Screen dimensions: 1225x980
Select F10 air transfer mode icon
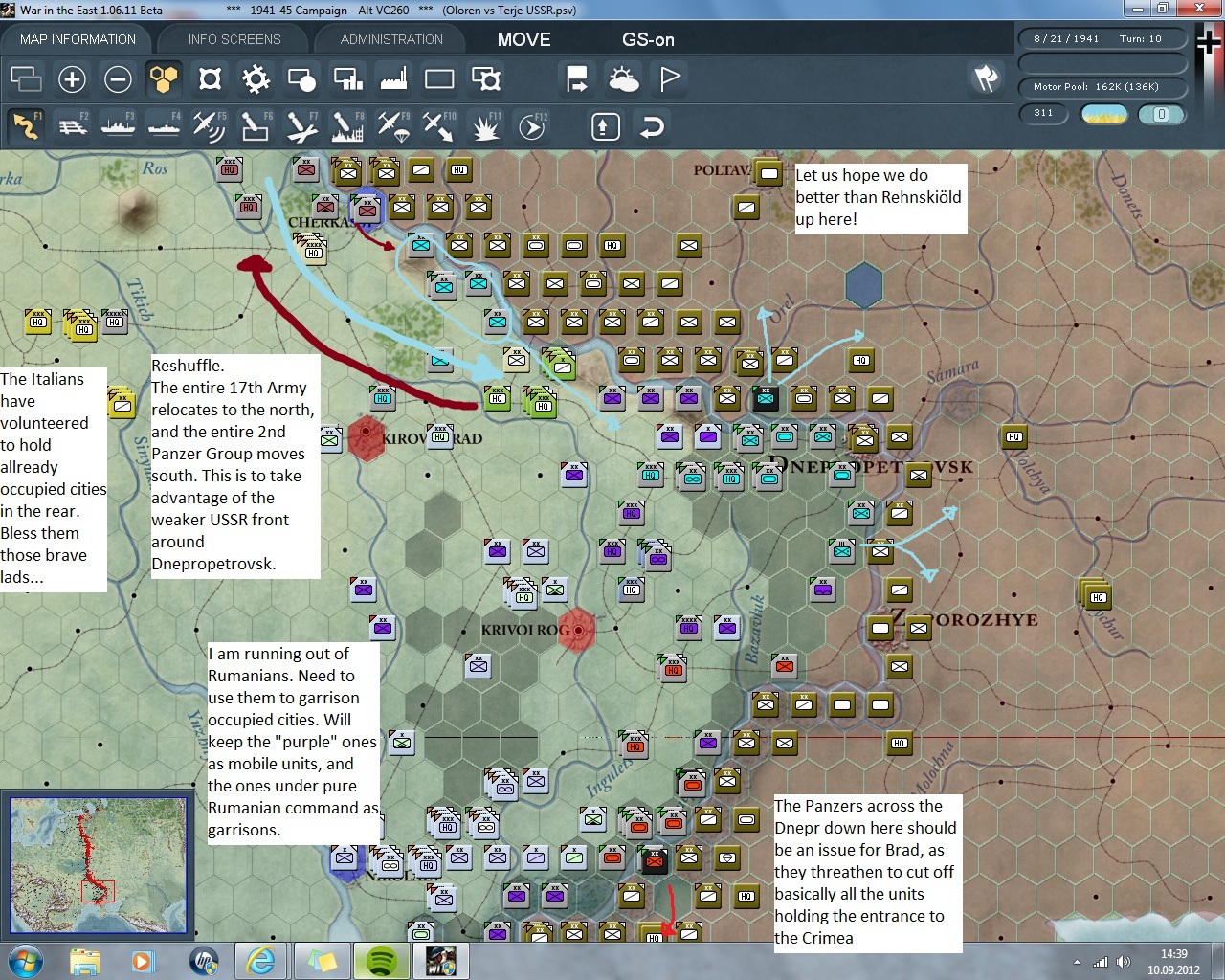point(439,125)
